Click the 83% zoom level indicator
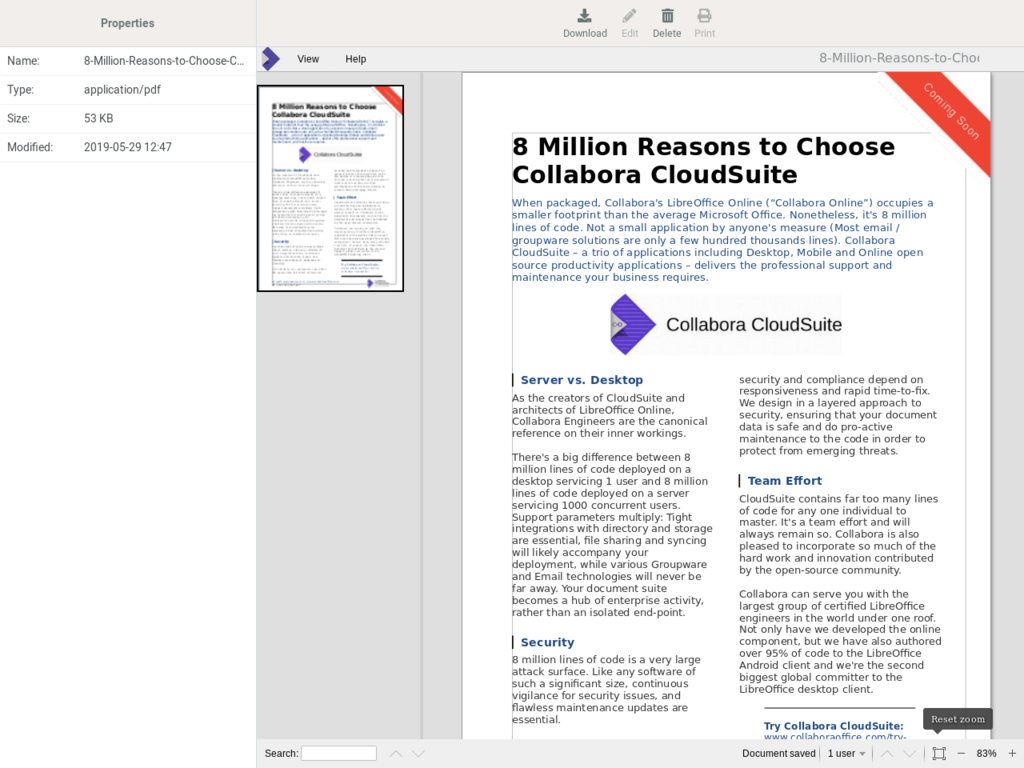 tap(986, 753)
